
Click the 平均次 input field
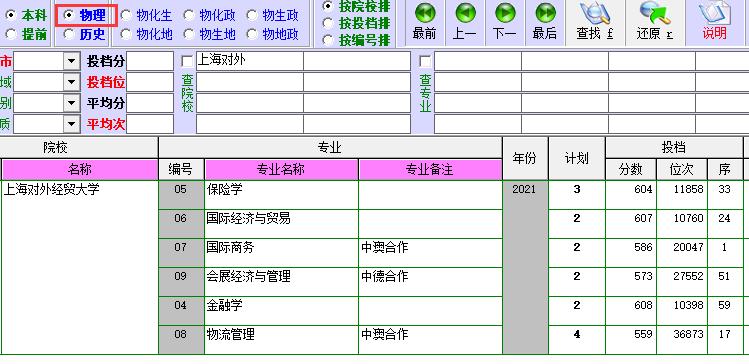click(150, 124)
